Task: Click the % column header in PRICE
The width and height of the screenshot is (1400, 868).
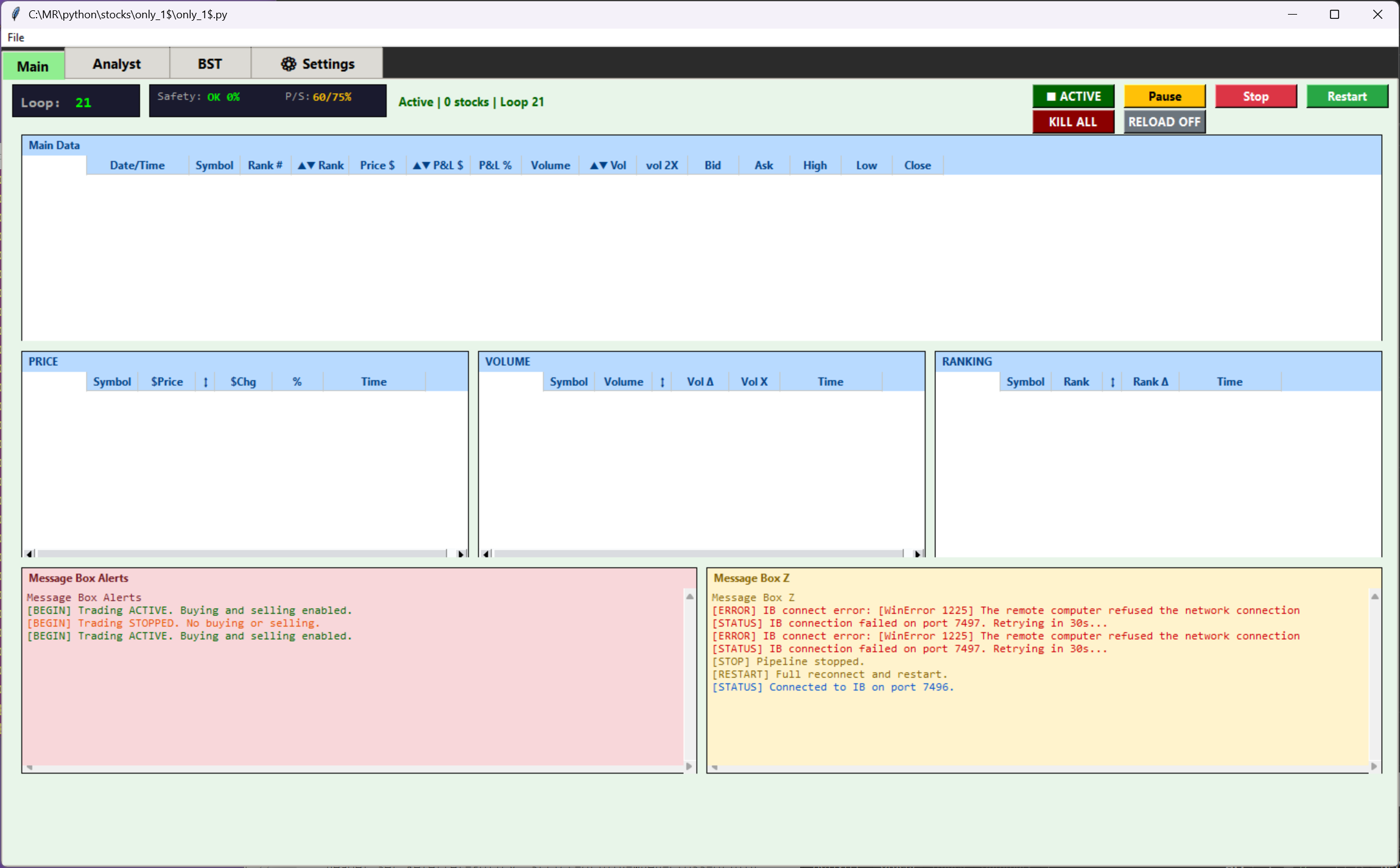Action: coord(297,382)
